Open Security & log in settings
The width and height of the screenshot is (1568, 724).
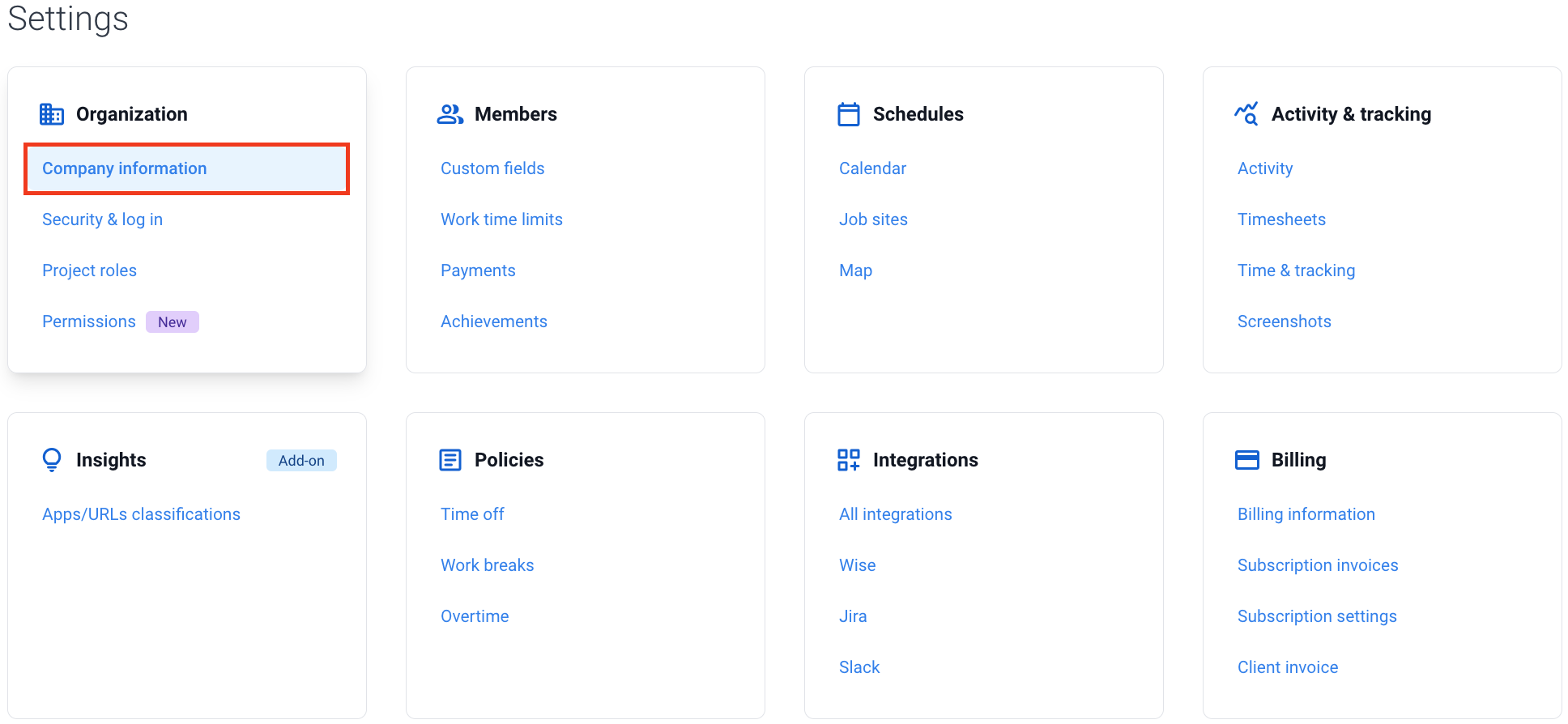[103, 219]
